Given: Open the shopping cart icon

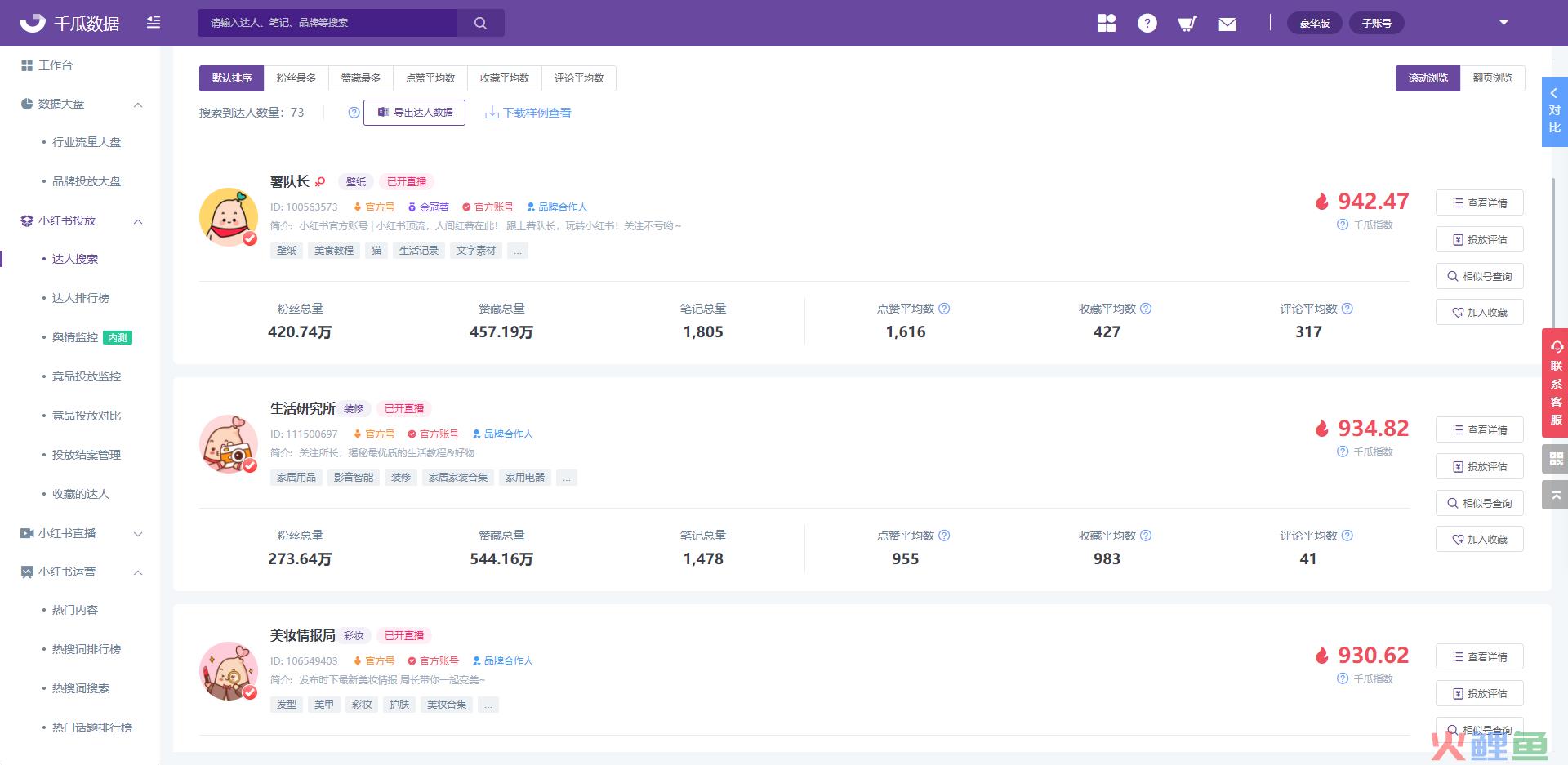Looking at the screenshot, I should click(x=1187, y=24).
